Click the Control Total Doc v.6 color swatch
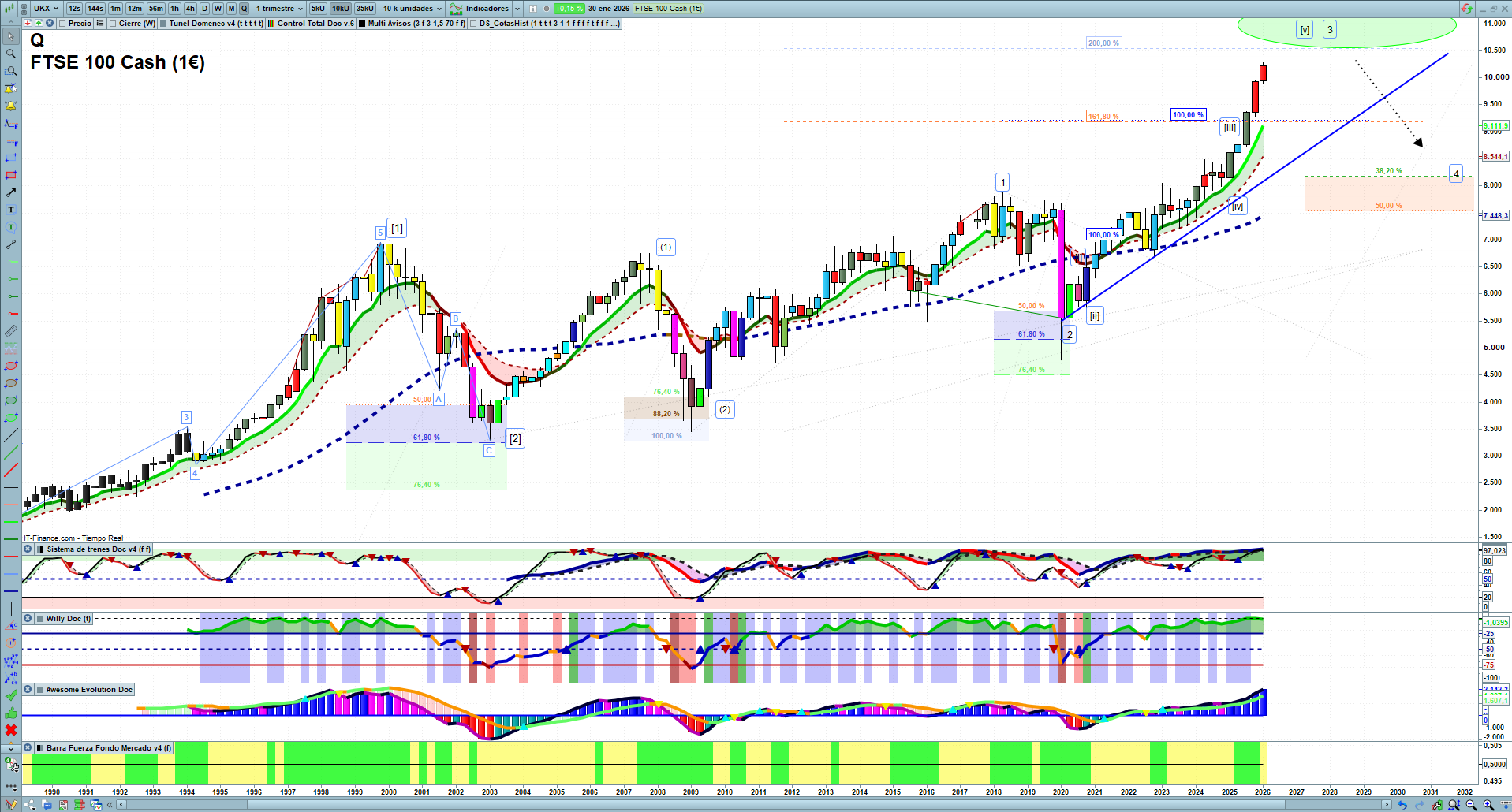 [x=271, y=24]
